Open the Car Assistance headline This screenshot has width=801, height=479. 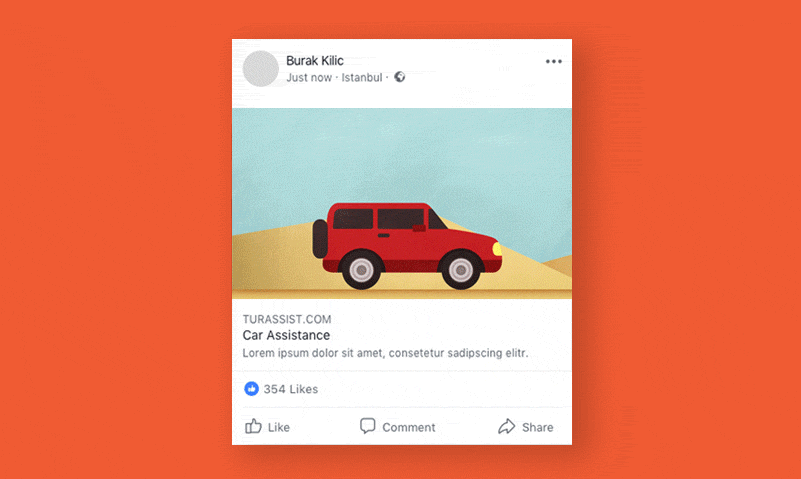click(286, 335)
